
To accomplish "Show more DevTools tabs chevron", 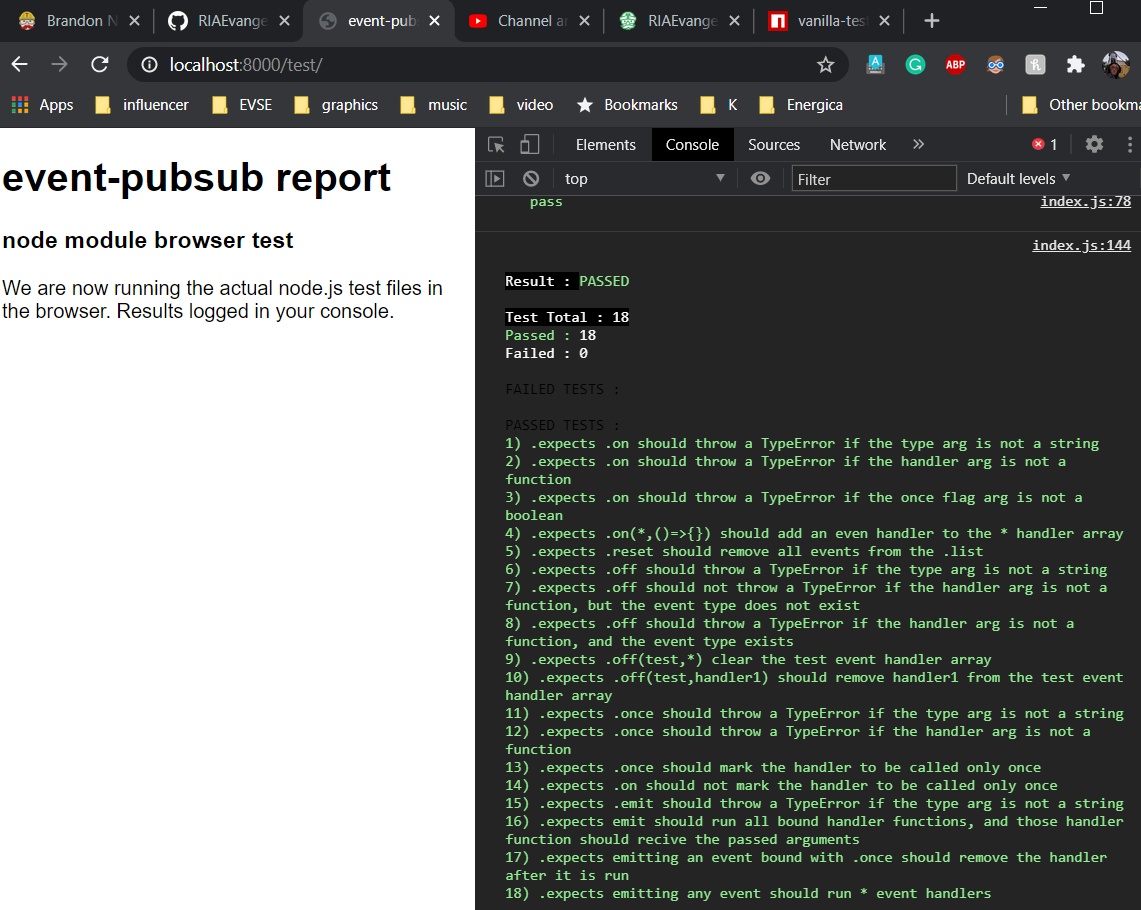I will click(x=918, y=145).
